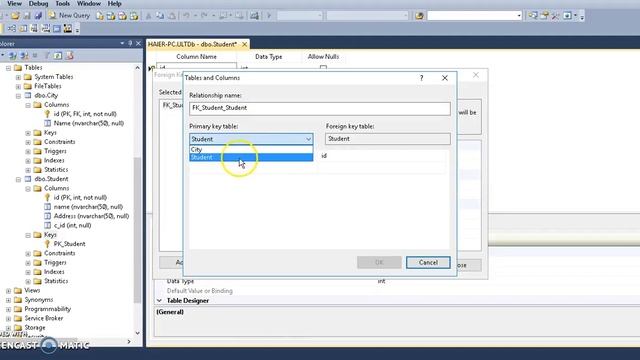Select 'PK_Student' key in tree

69,244
